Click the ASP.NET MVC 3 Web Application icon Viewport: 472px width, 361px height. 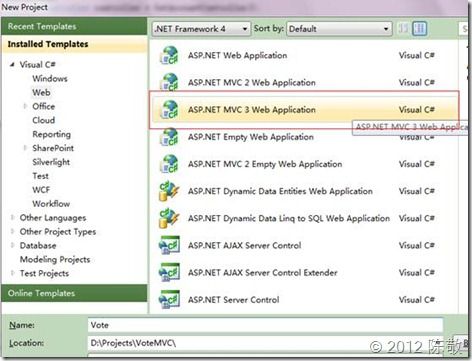tap(169, 110)
